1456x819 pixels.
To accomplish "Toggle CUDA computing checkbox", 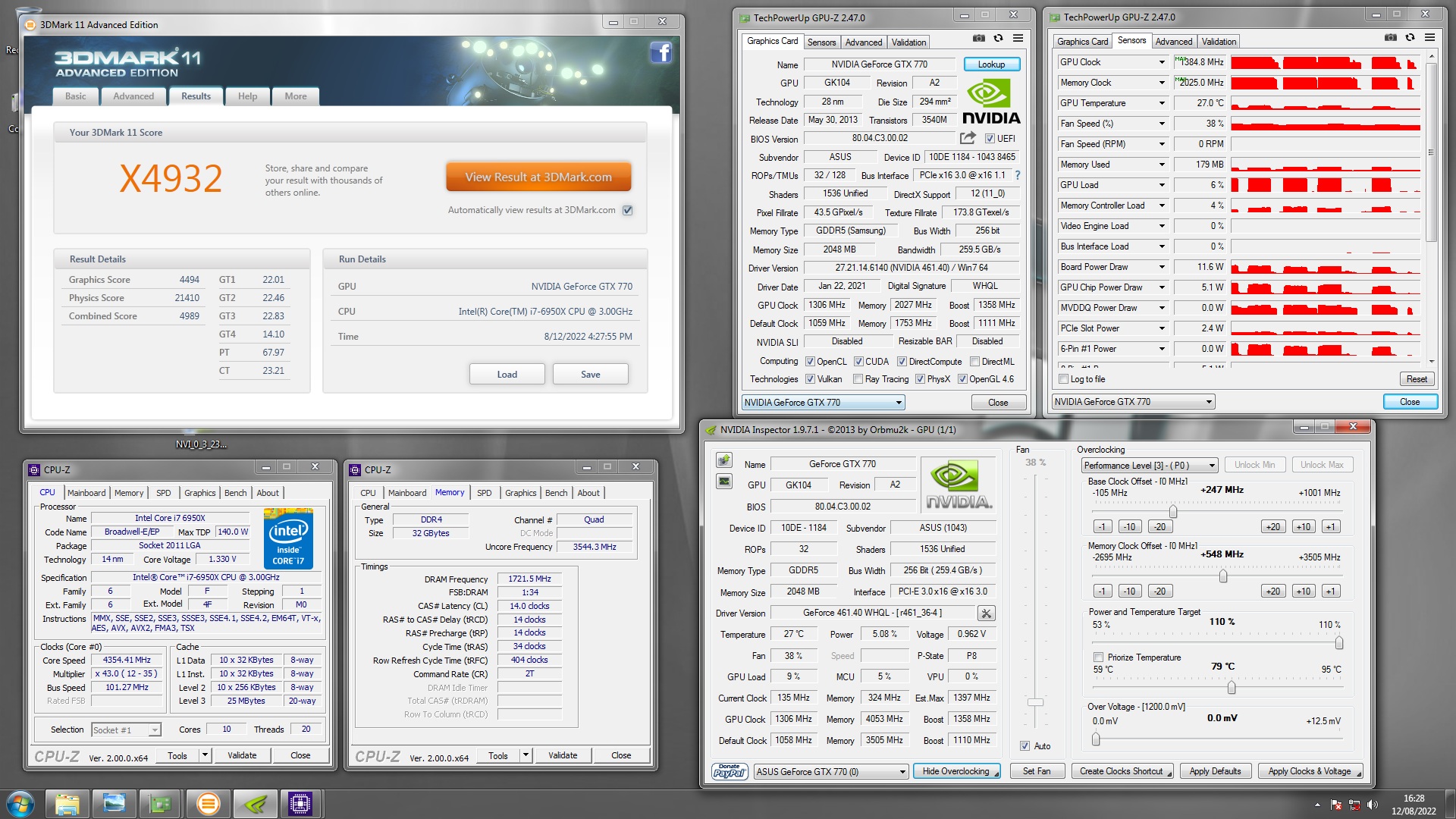I will 858,362.
